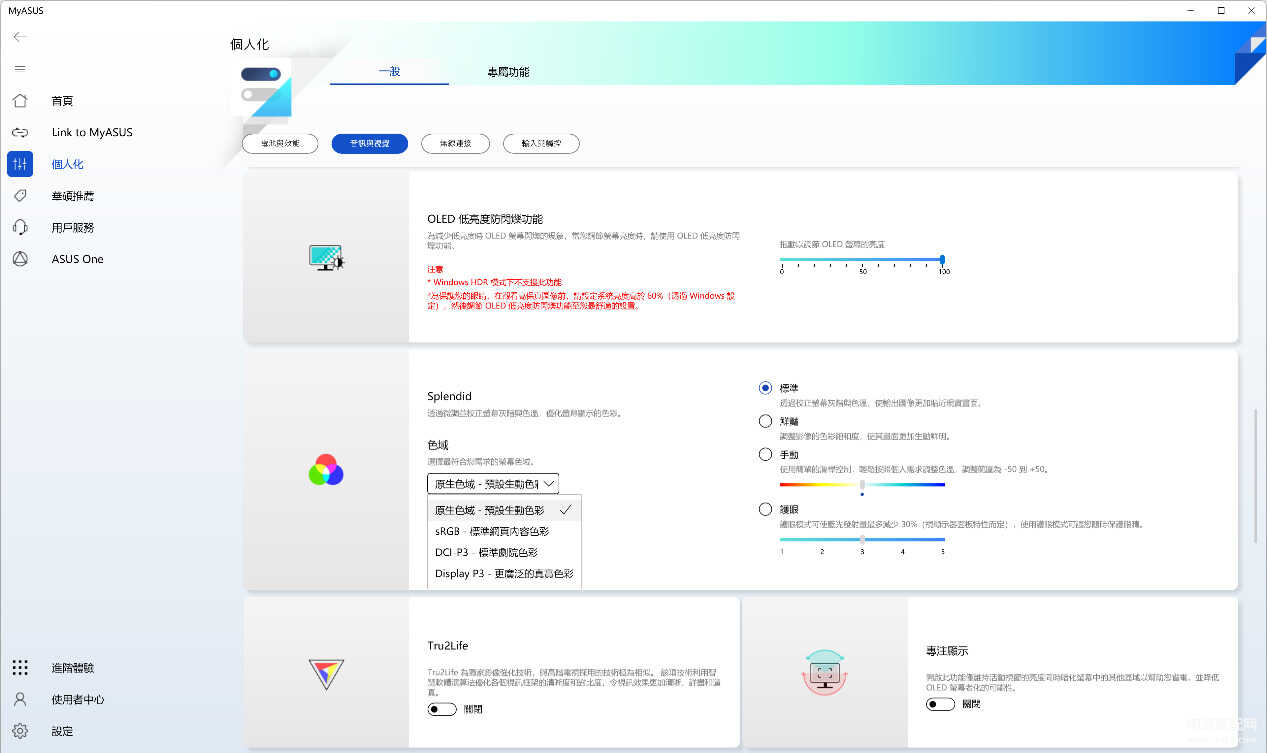The height and width of the screenshot is (753, 1267).
Task: Go back using the back arrow
Action: pos(20,37)
